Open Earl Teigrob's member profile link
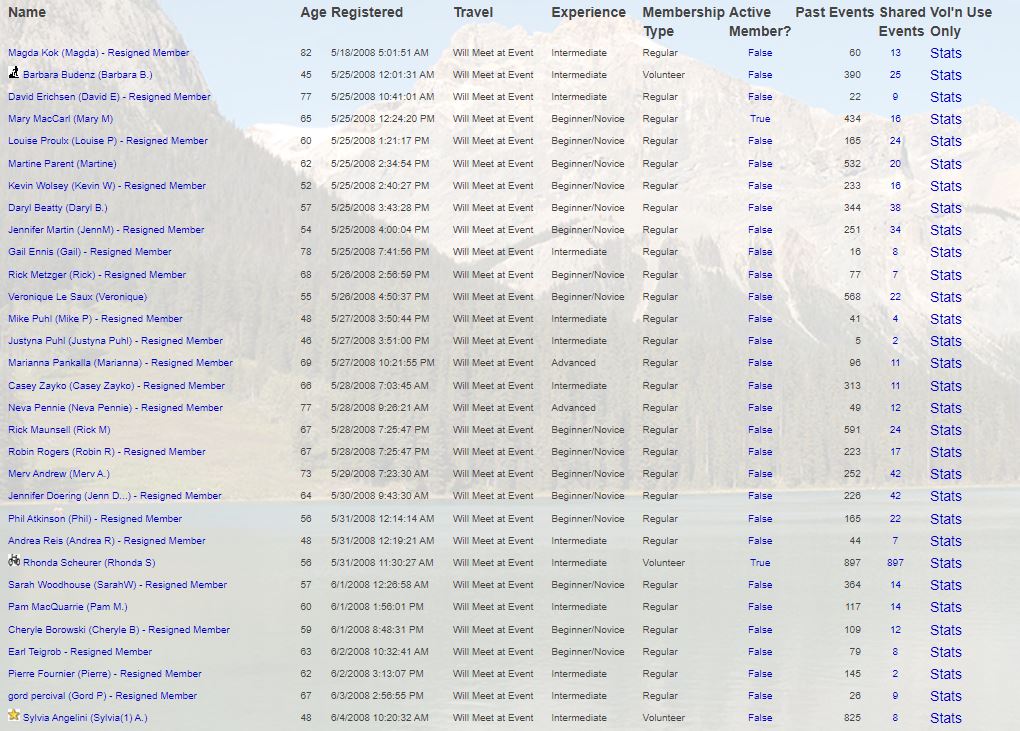This screenshot has width=1020, height=731. [80, 652]
